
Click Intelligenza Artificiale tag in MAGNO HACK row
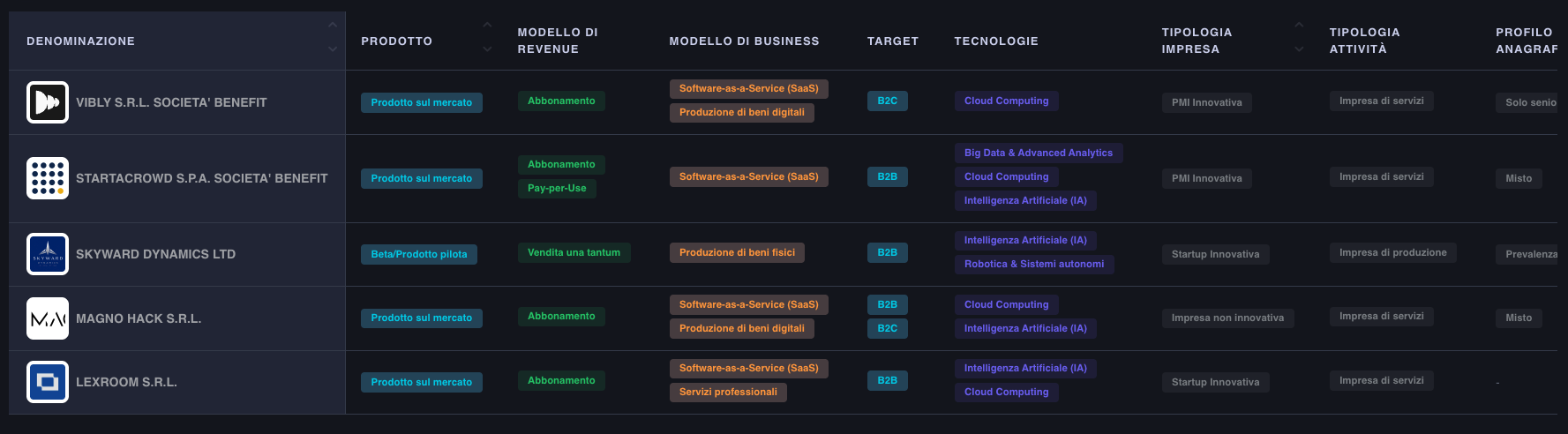pos(1025,328)
